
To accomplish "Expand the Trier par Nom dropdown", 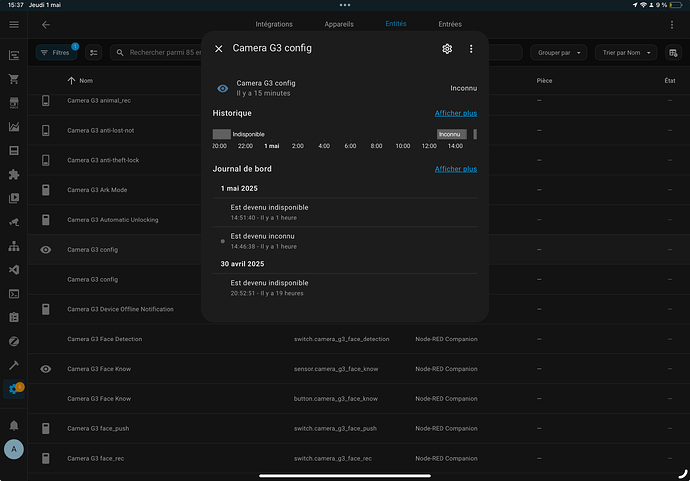I will 626,53.
